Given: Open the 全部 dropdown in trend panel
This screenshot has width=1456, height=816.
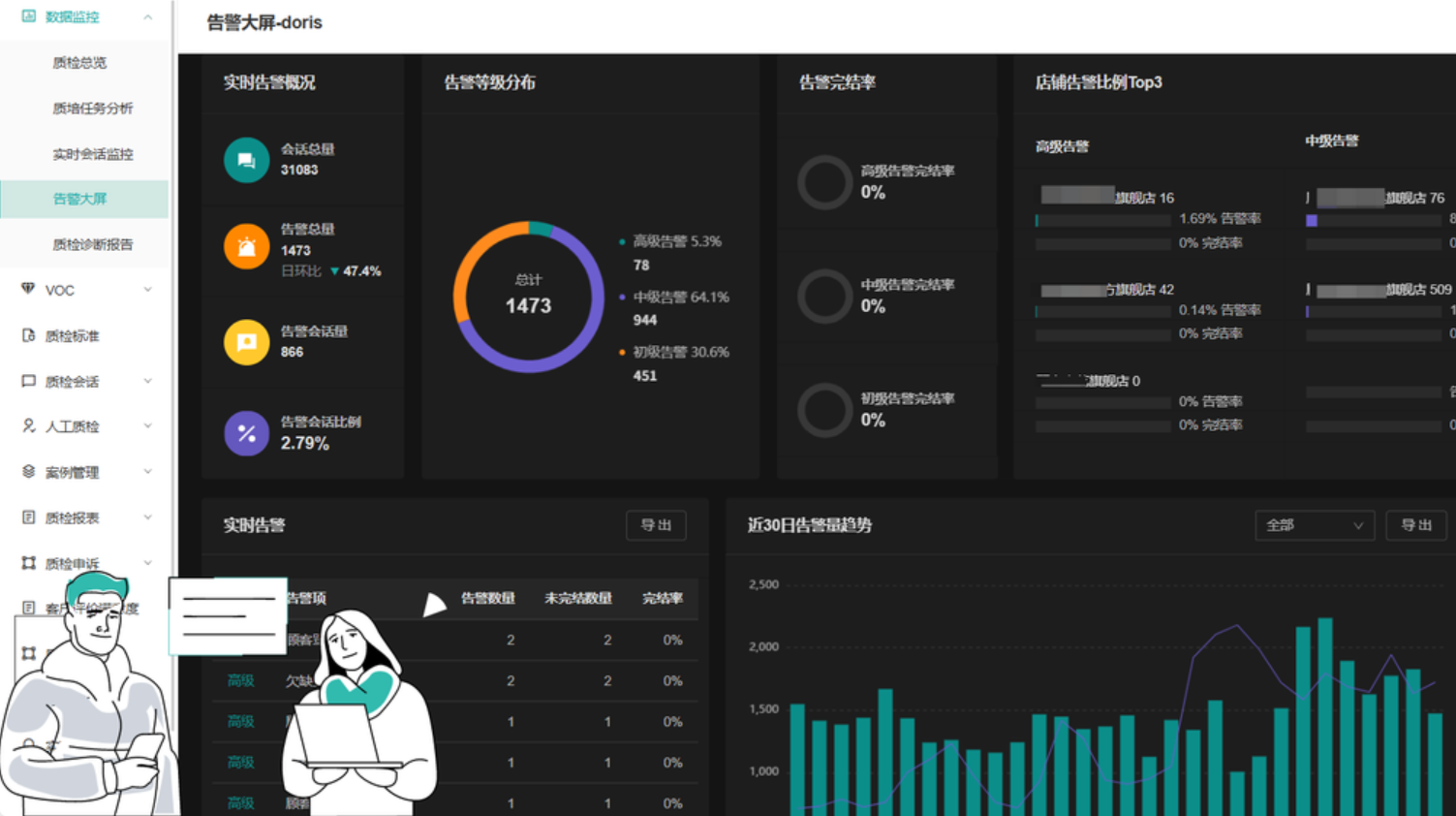Looking at the screenshot, I should (1314, 525).
